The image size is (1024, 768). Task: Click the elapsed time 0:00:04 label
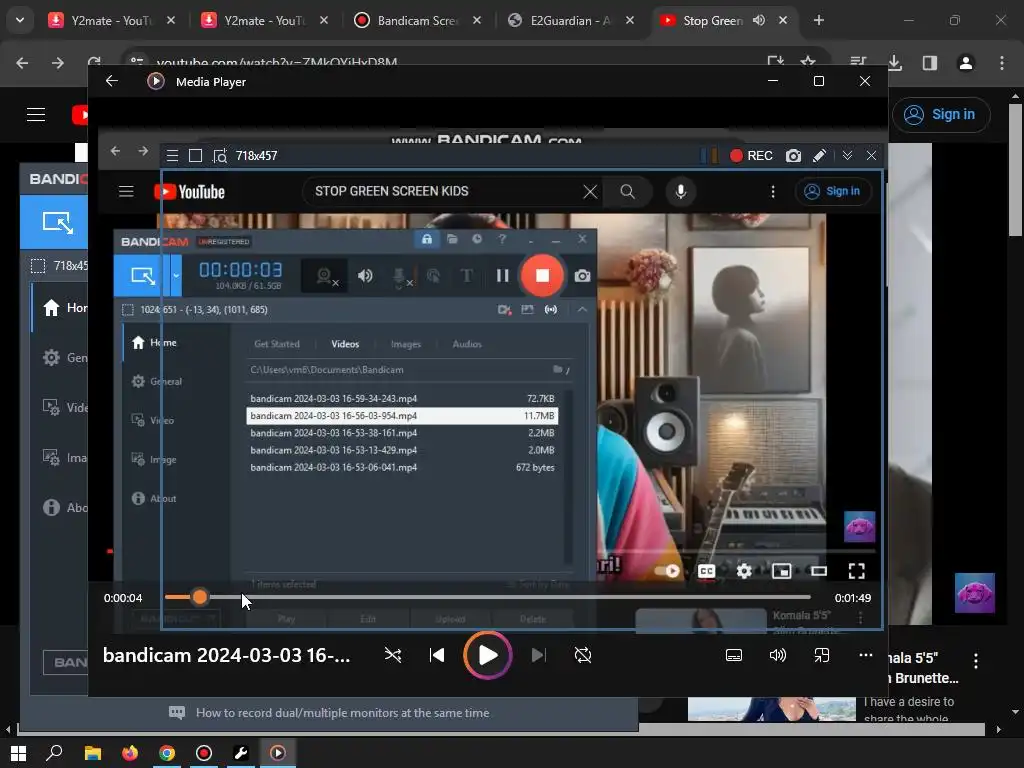point(123,598)
